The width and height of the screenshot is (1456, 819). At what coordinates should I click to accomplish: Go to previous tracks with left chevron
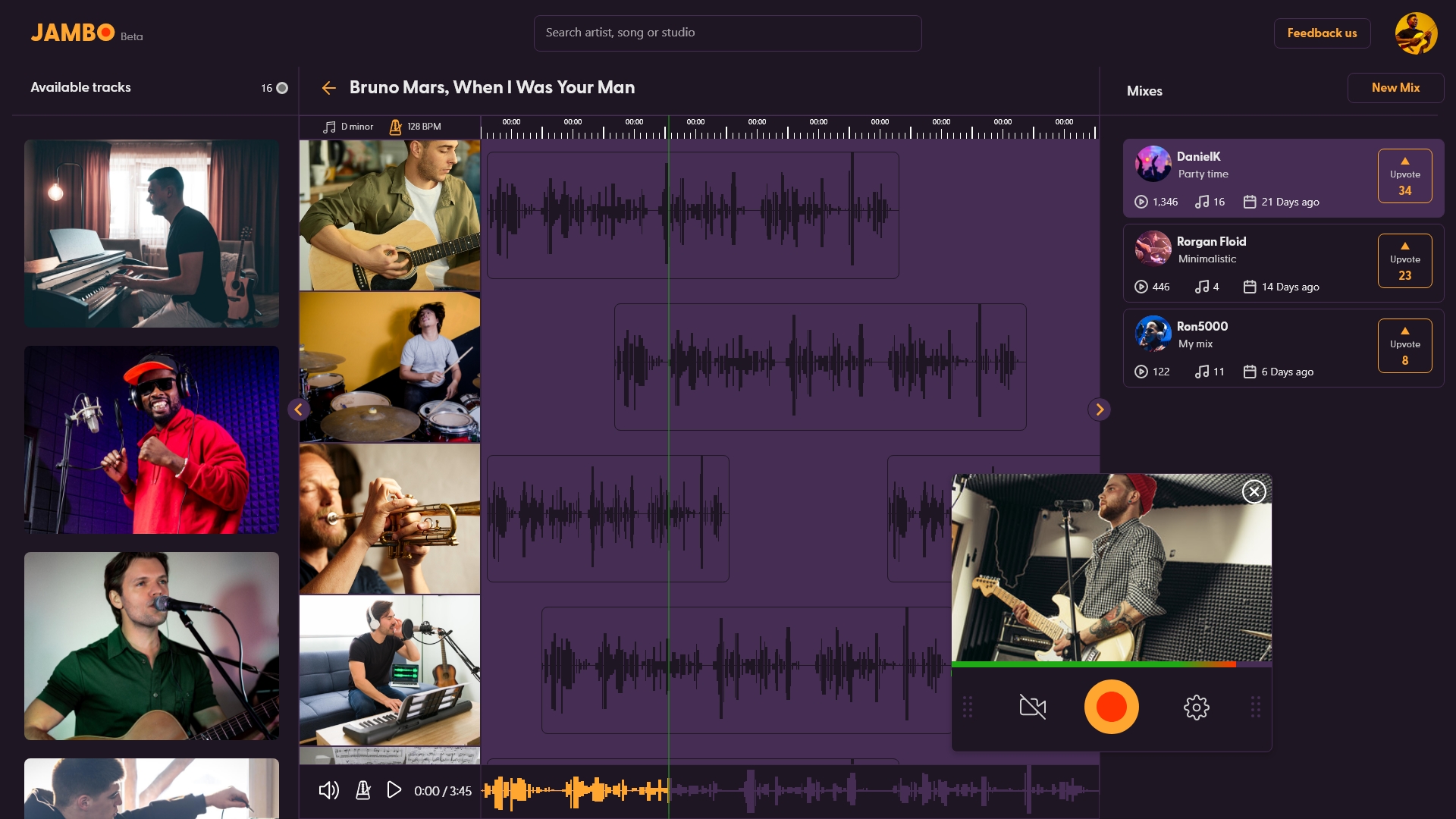[299, 409]
